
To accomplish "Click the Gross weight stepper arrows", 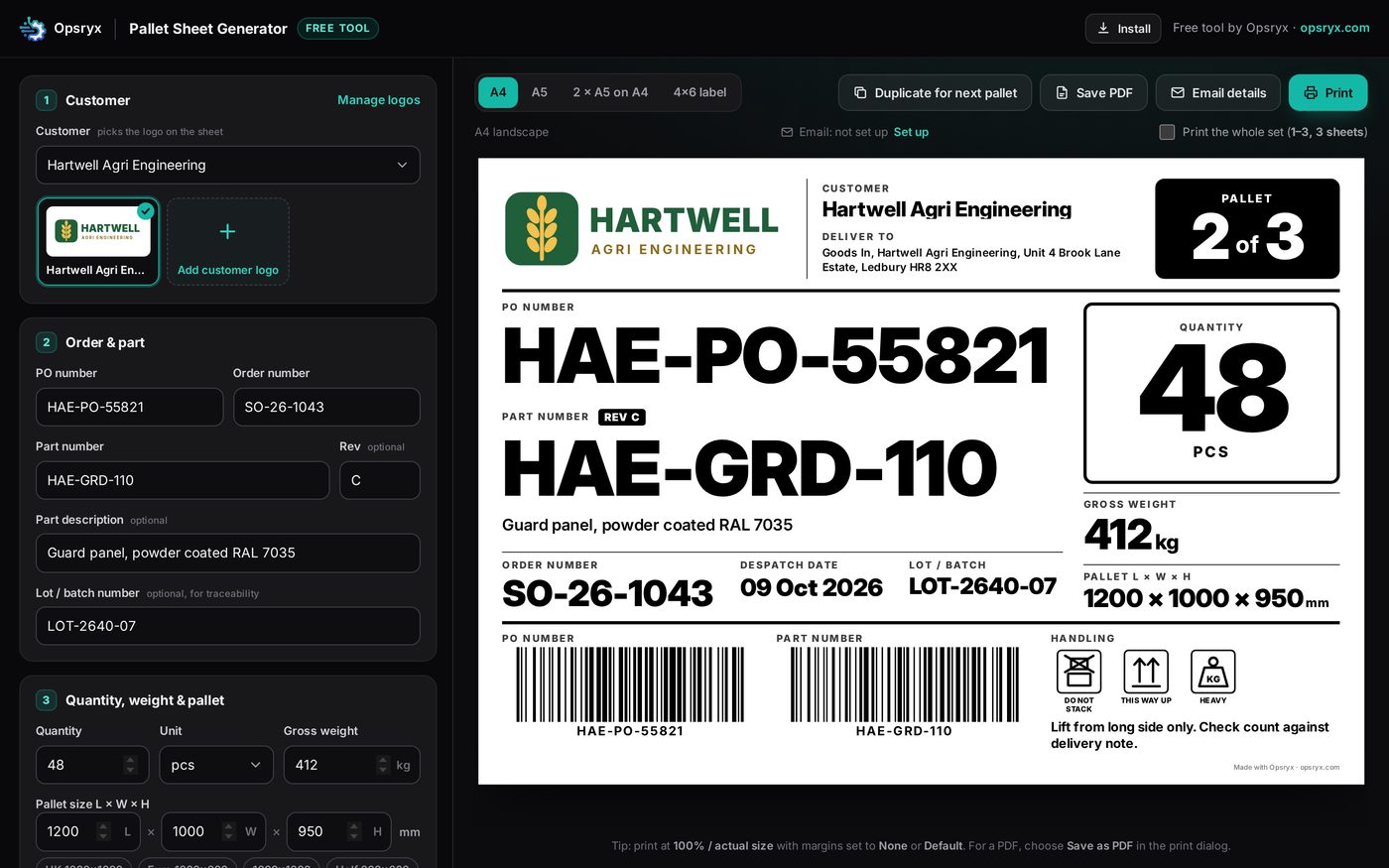I will [x=383, y=765].
